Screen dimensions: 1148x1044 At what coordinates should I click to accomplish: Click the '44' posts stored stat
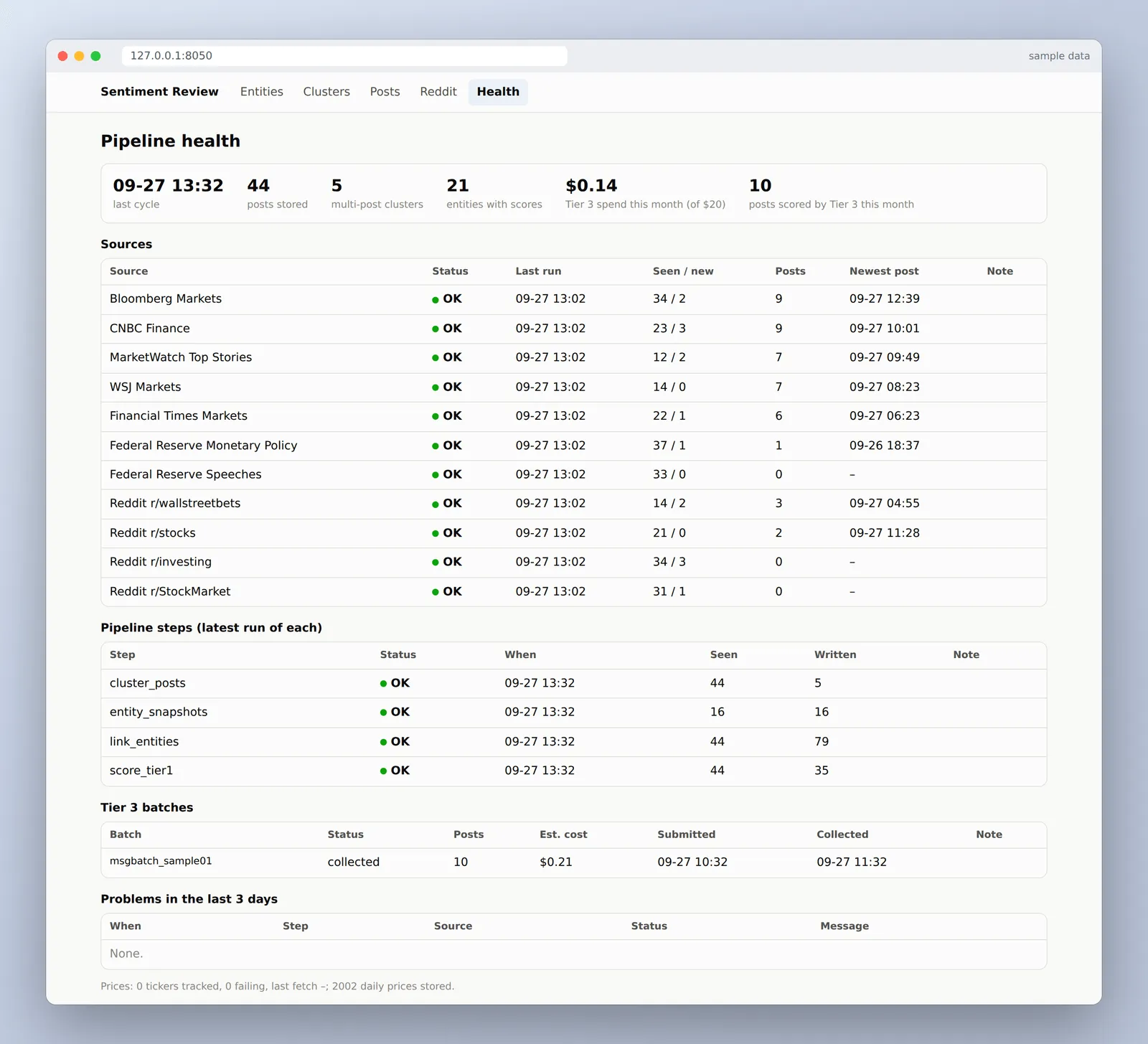258,186
